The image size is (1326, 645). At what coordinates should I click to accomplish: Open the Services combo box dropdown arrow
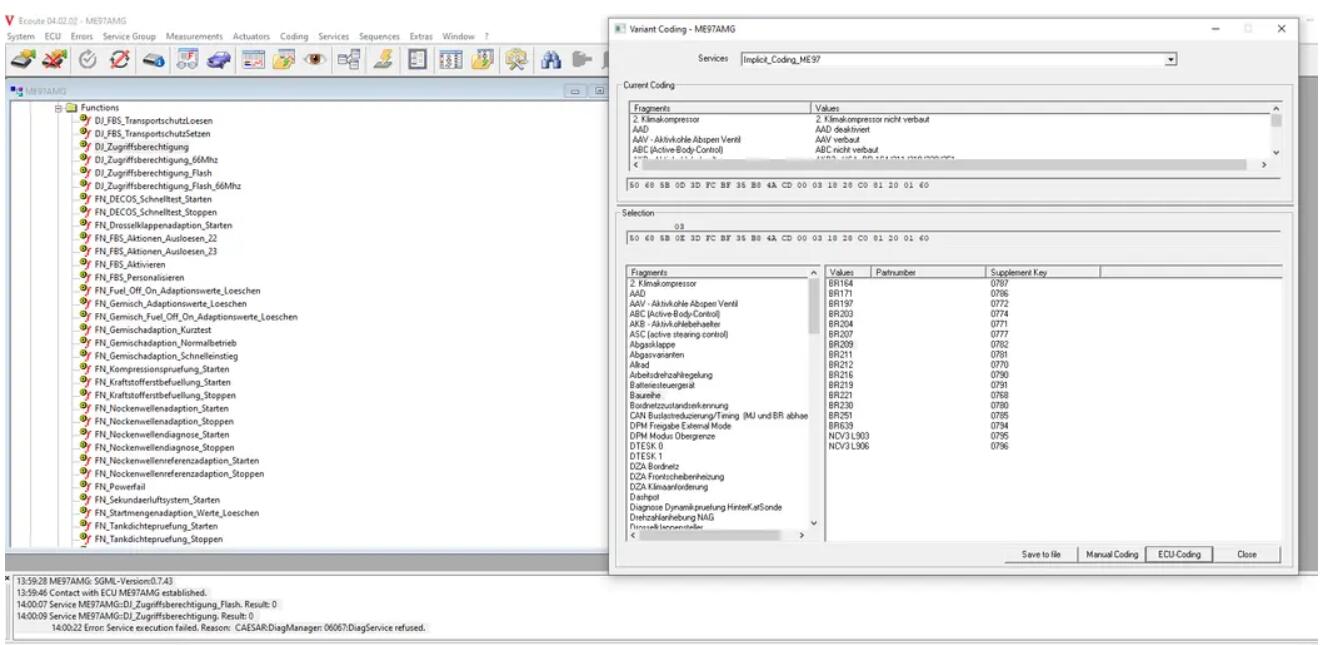coord(1169,60)
